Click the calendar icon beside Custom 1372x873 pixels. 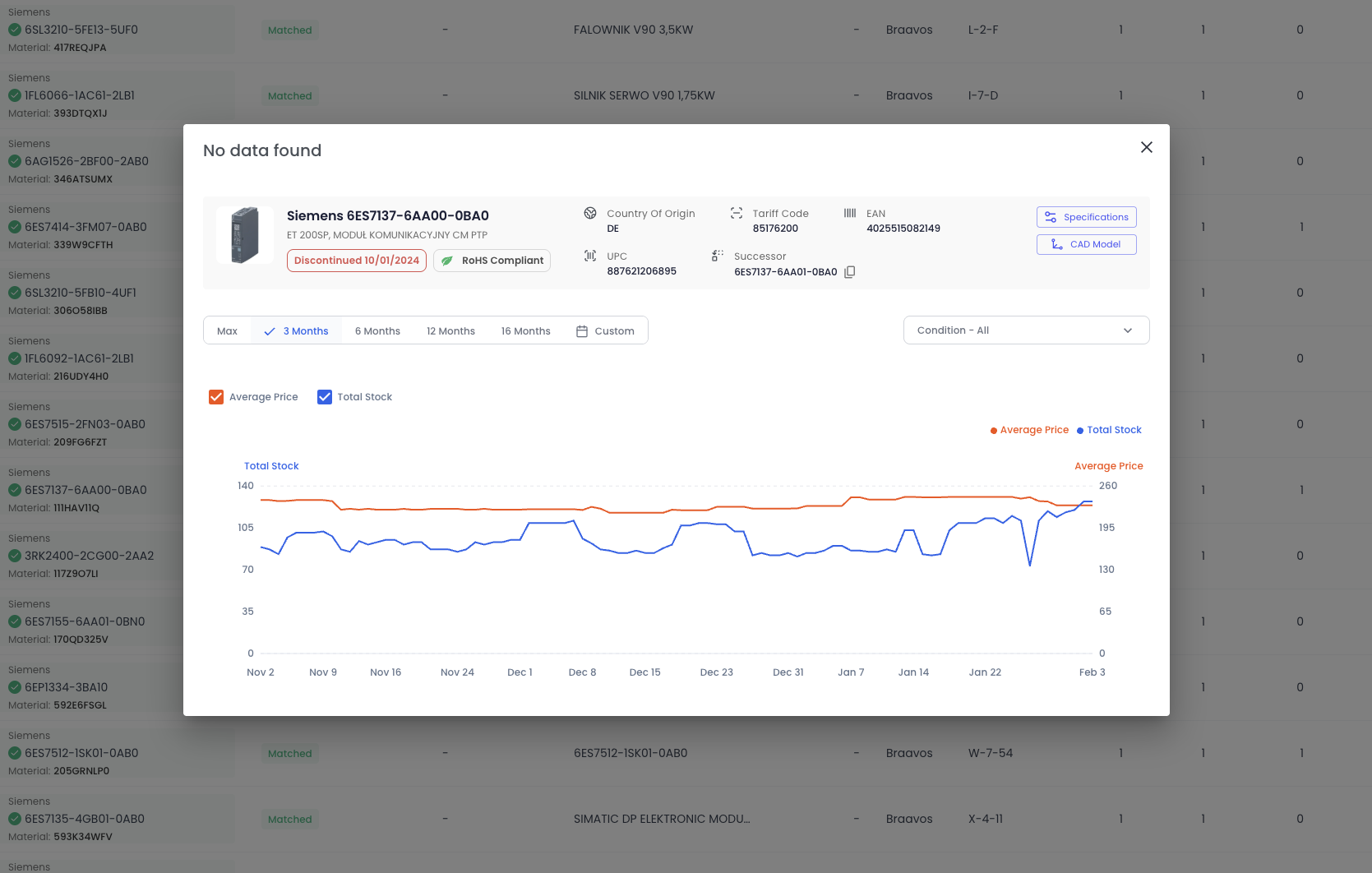[x=582, y=331]
